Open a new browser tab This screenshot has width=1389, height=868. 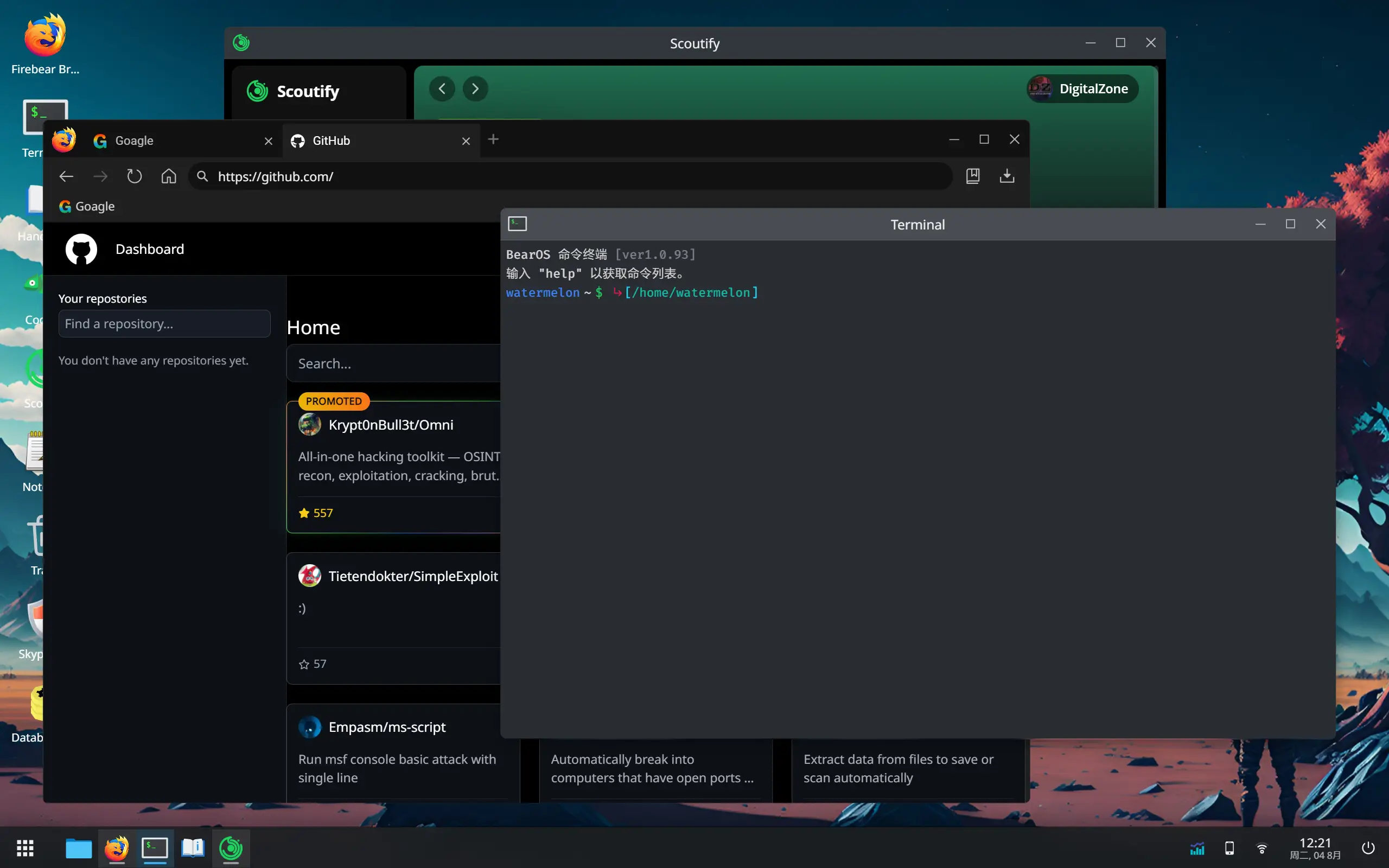click(493, 139)
